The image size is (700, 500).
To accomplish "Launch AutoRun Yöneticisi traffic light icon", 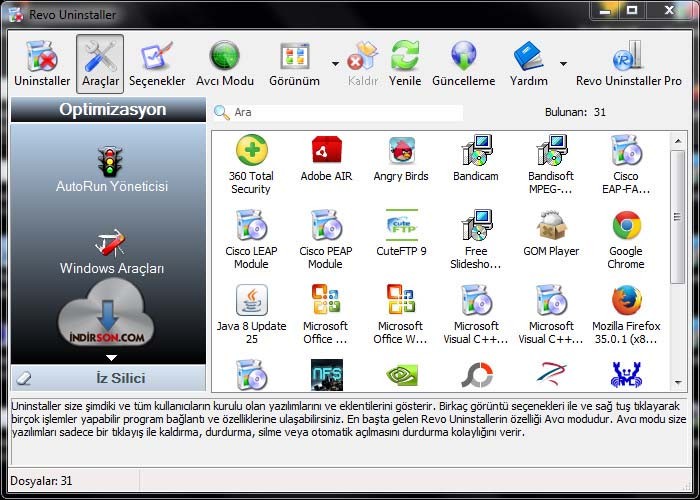I will pos(109,162).
